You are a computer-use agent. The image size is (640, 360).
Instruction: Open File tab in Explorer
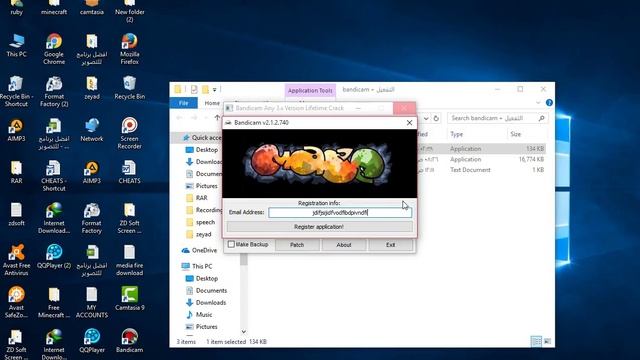(x=184, y=103)
